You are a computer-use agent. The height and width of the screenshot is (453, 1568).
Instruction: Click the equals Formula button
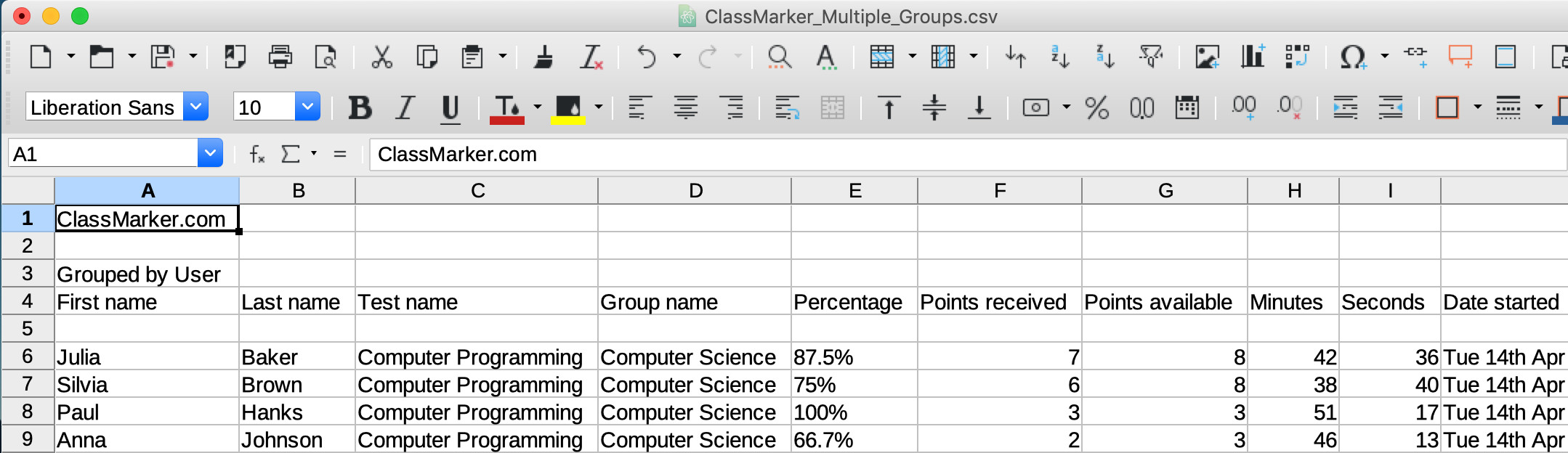click(339, 154)
